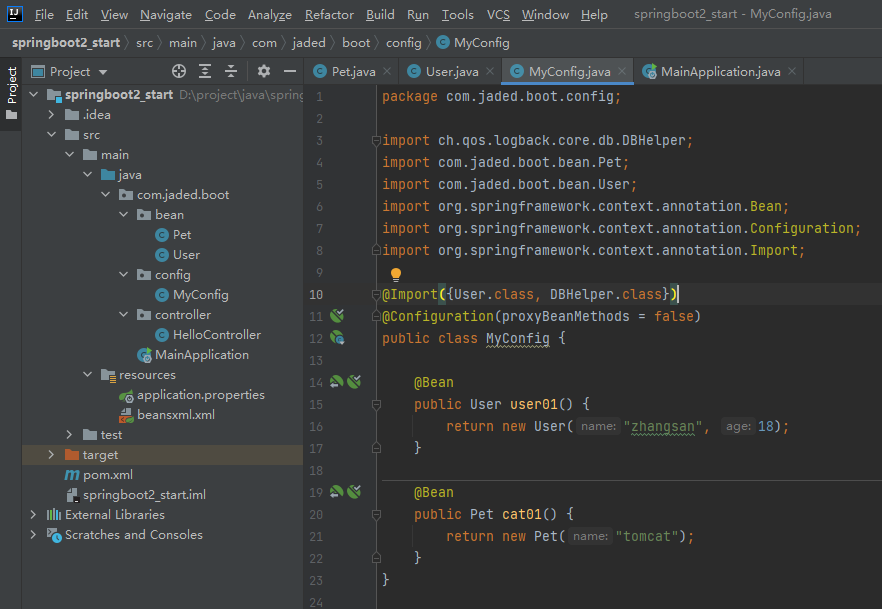Open Project panel settings gear
The width and height of the screenshot is (882, 609).
click(x=264, y=71)
